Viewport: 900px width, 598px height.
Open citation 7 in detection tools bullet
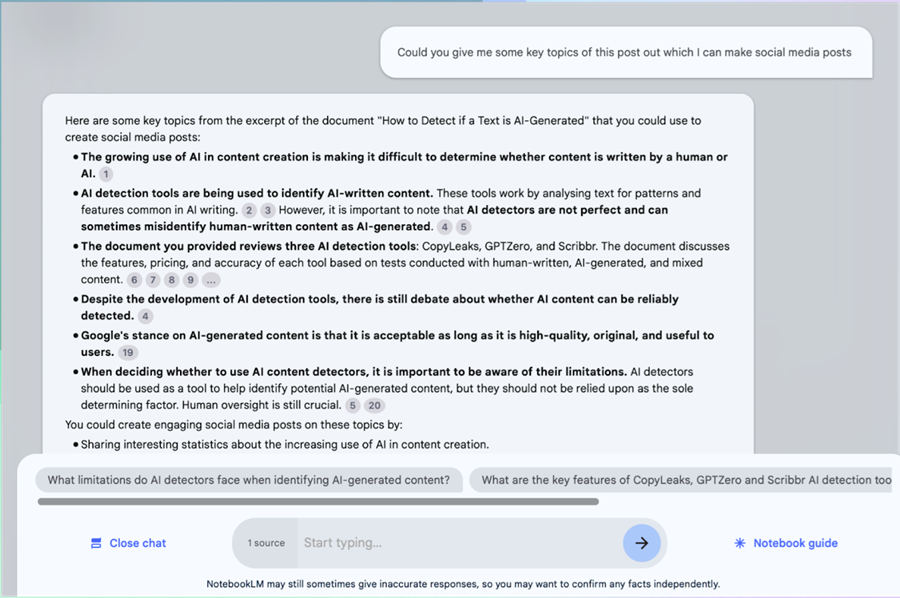point(153,280)
